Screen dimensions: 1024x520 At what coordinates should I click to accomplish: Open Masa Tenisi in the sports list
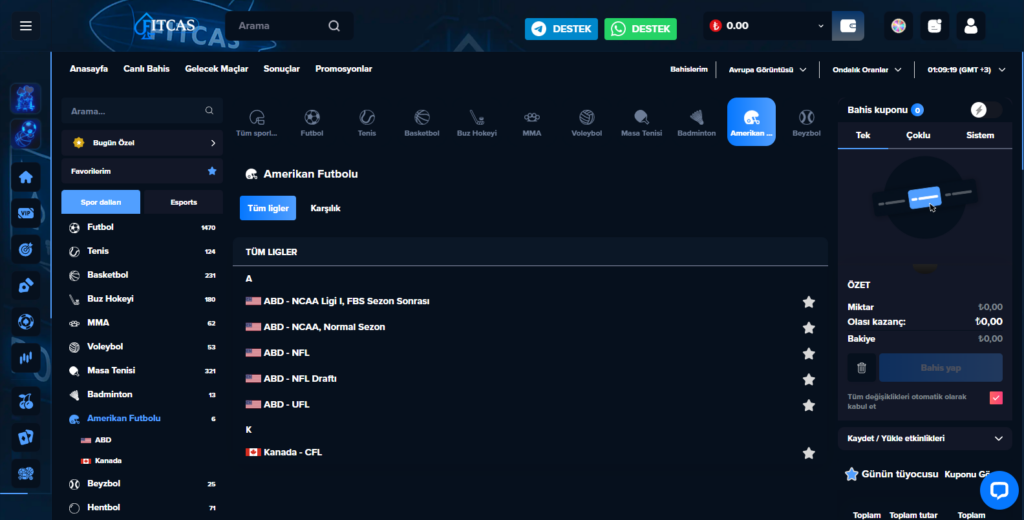(x=142, y=370)
